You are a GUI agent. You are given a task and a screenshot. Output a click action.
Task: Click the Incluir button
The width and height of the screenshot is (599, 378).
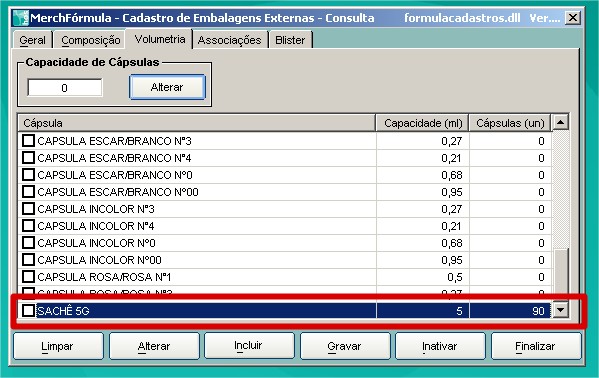[249, 346]
